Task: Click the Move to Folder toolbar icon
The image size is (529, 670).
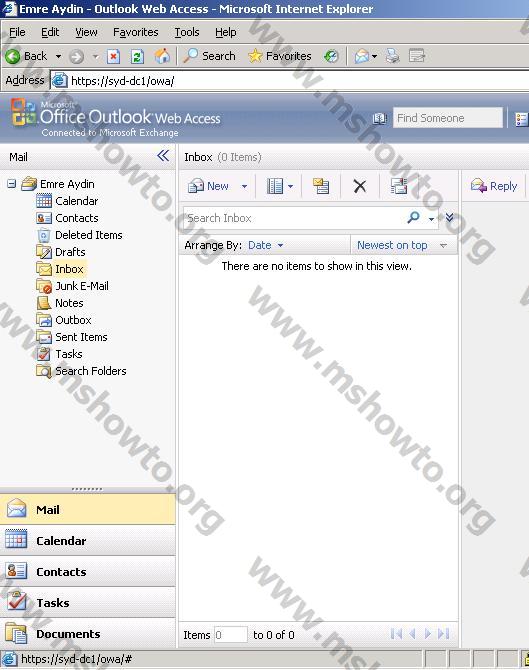Action: coord(320,186)
